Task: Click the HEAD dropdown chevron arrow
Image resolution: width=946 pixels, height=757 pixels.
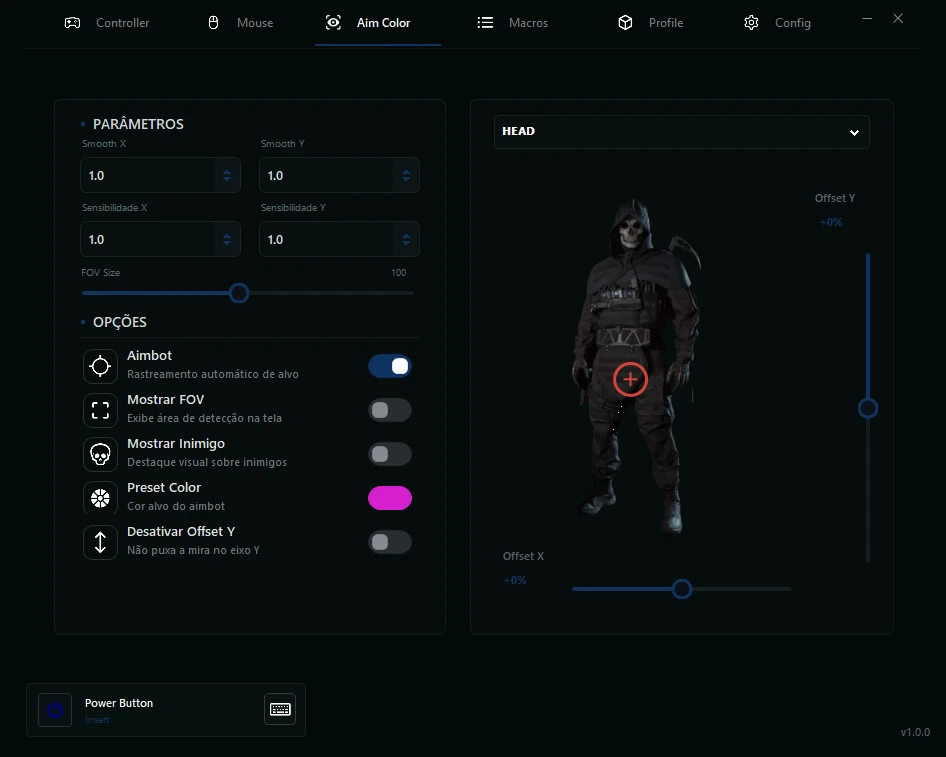Action: [x=854, y=133]
